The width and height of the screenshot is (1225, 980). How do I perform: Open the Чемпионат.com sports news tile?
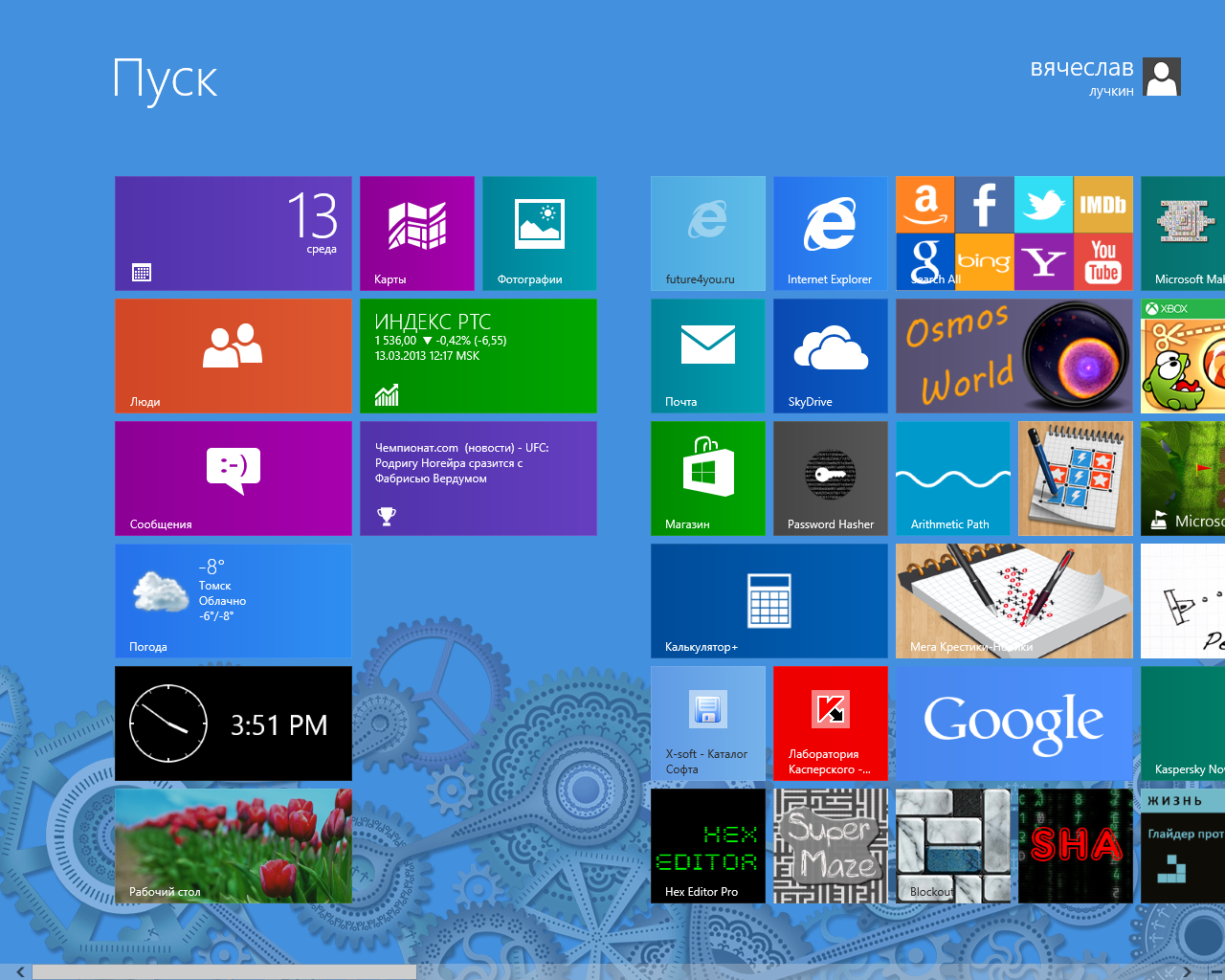tap(479, 479)
